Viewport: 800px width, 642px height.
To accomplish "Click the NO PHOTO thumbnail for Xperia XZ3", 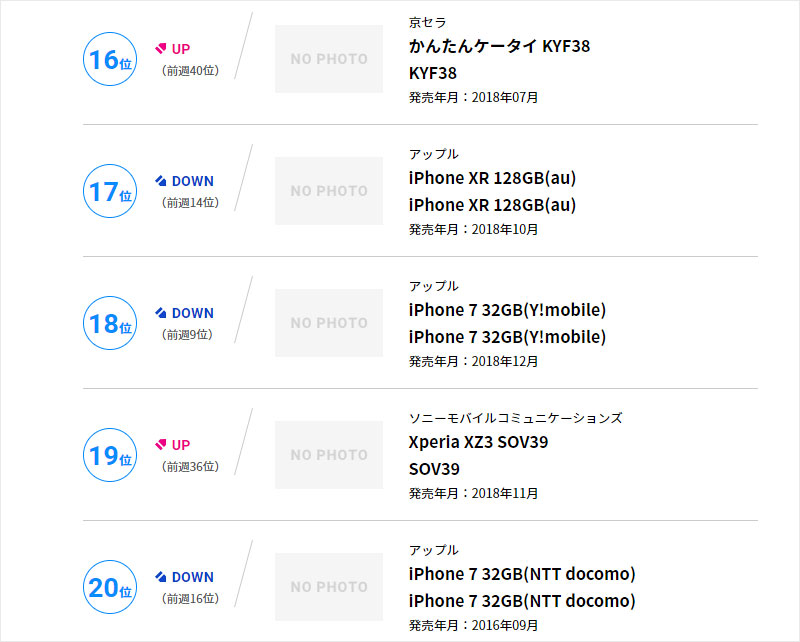I will point(329,455).
